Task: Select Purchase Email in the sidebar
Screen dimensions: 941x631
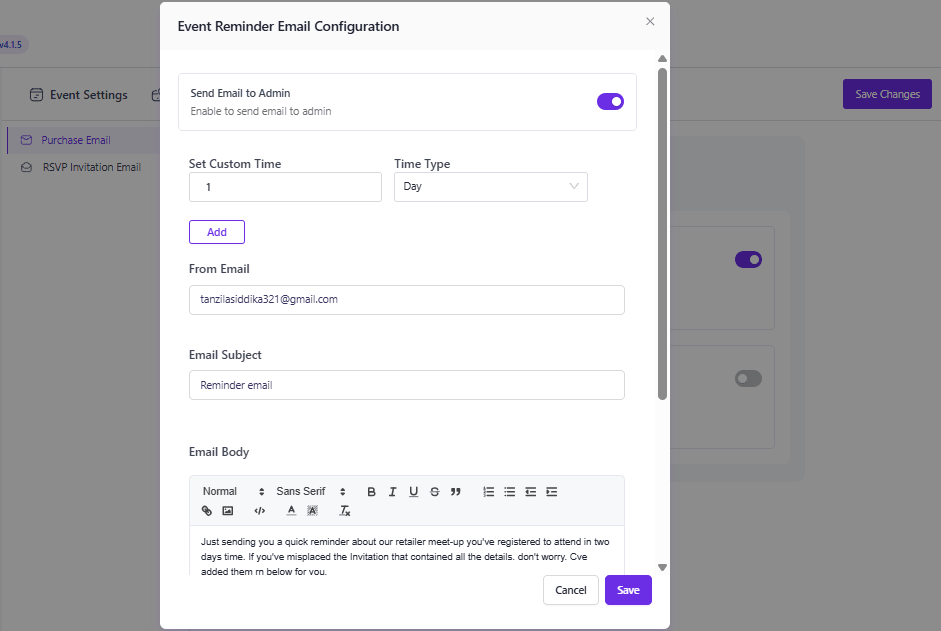Action: tap(76, 141)
